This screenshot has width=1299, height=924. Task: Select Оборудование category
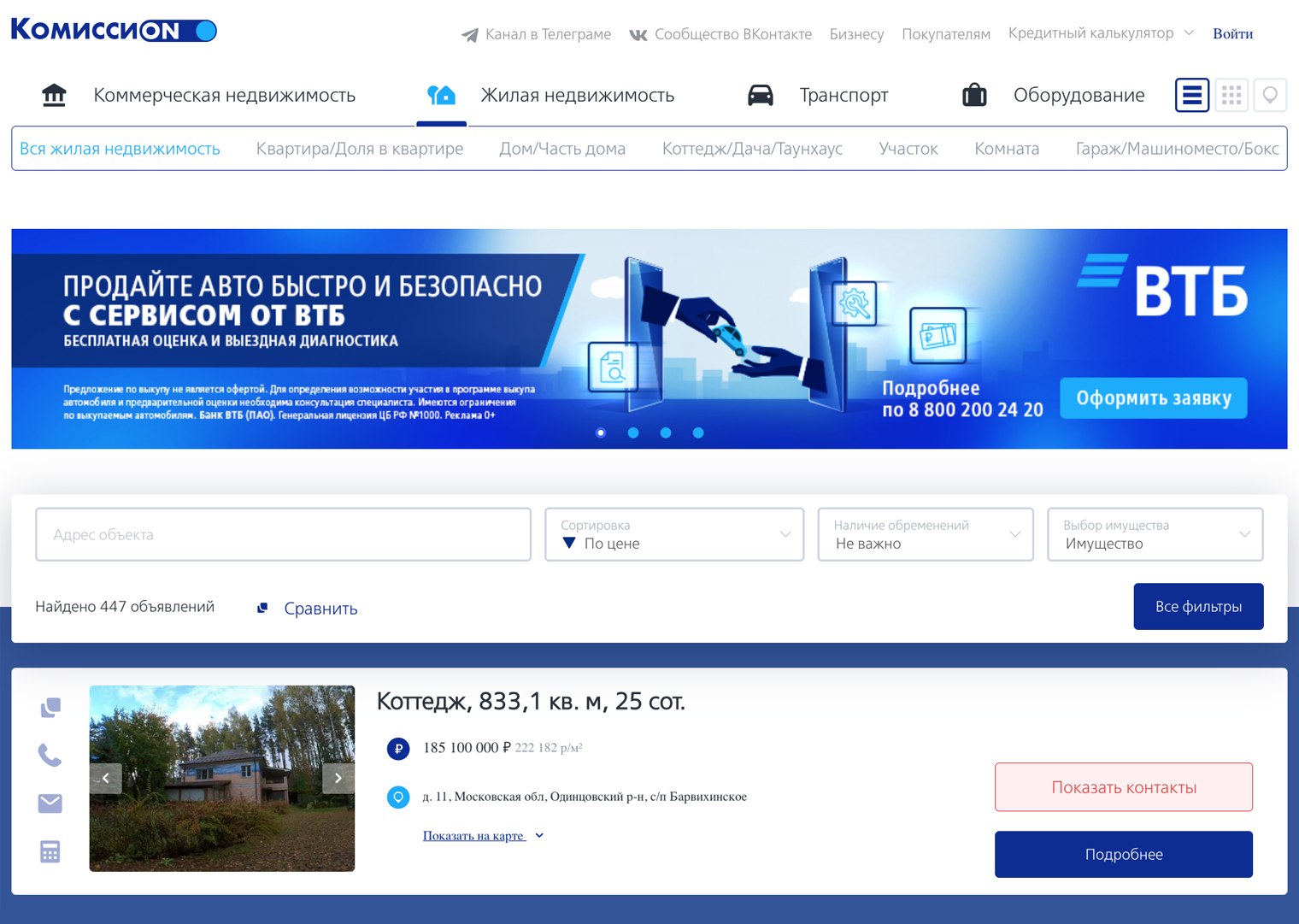[x=1079, y=95]
